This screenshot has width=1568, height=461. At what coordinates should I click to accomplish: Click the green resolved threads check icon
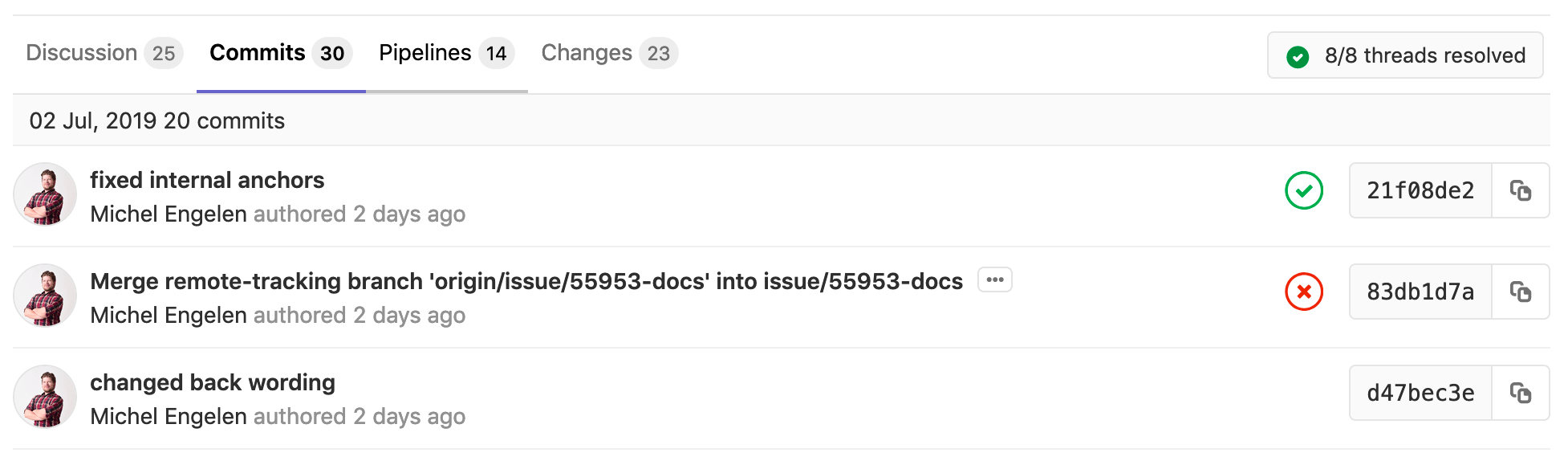[x=1298, y=56]
